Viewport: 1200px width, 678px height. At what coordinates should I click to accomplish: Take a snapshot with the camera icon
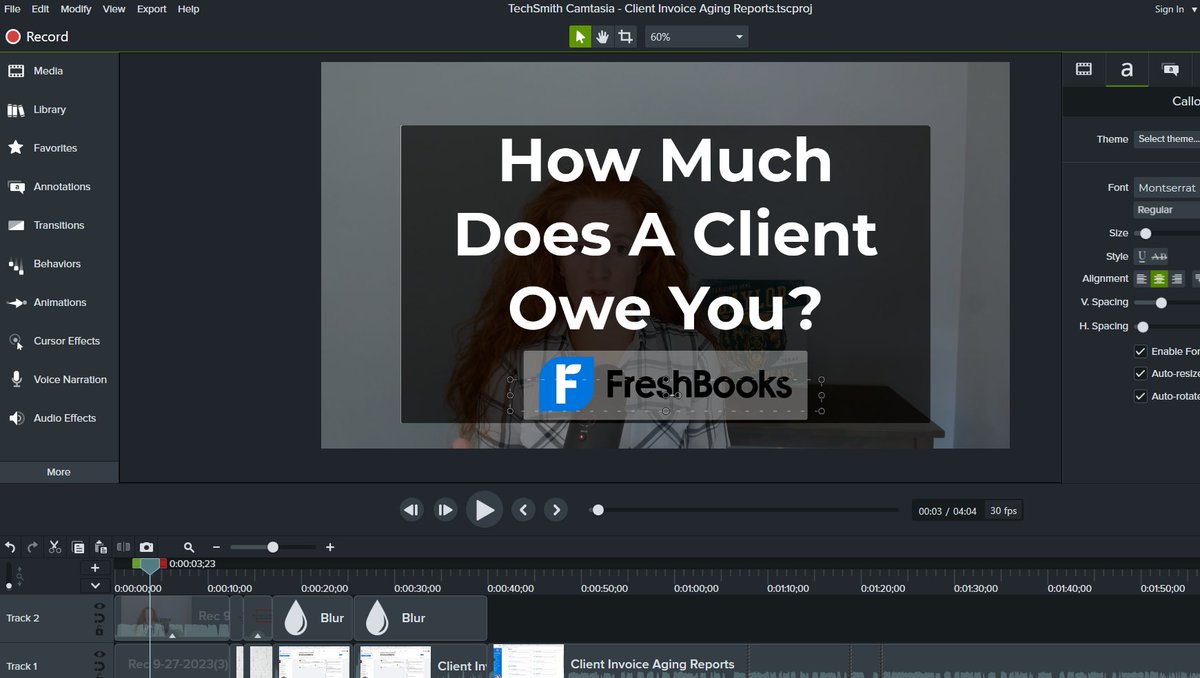point(147,547)
